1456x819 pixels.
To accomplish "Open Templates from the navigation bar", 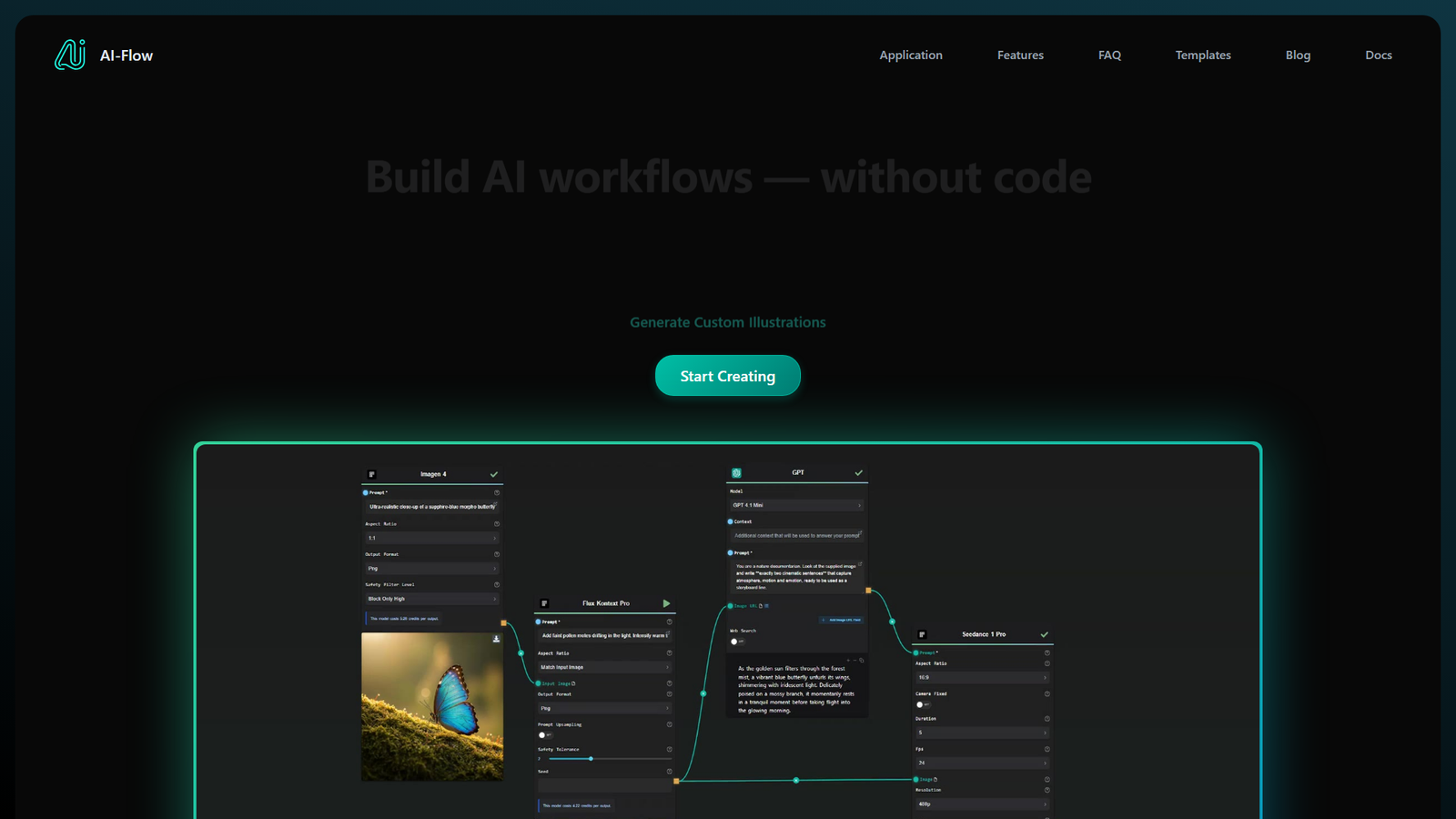I will pyautogui.click(x=1202, y=55).
